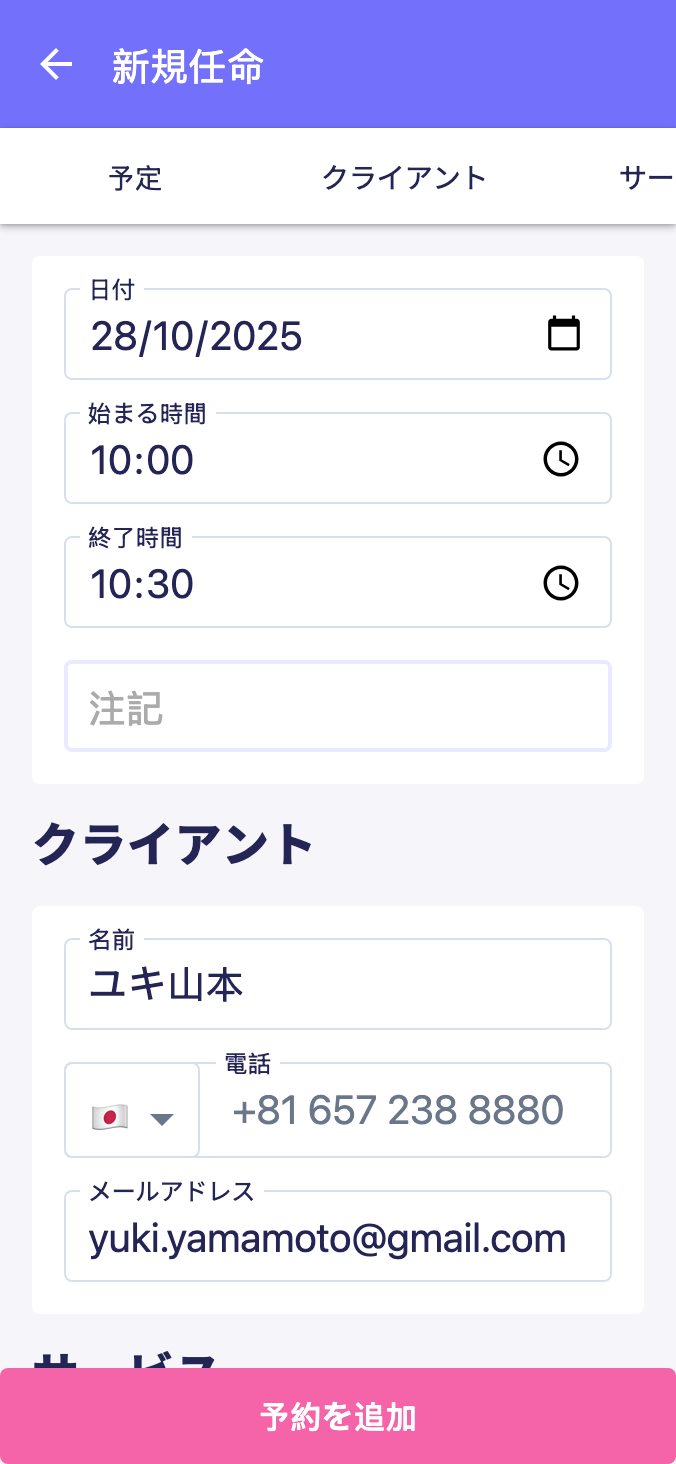Screen dimensions: 676x1464
Task: Expand the country code dropdown arrow
Action: (162, 1118)
